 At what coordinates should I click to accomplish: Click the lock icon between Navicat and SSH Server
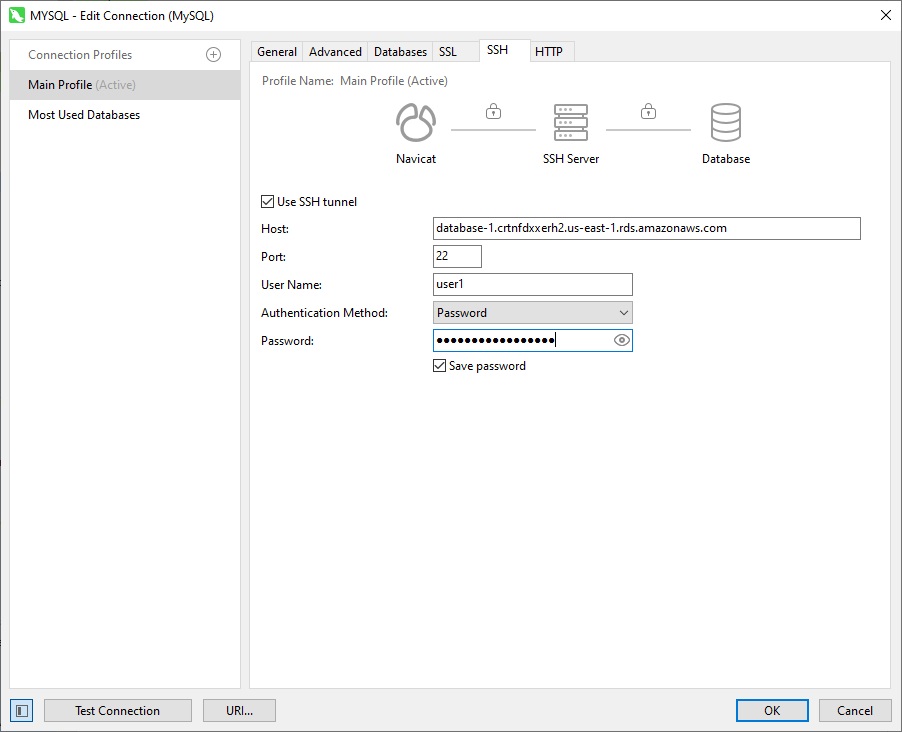(x=494, y=110)
